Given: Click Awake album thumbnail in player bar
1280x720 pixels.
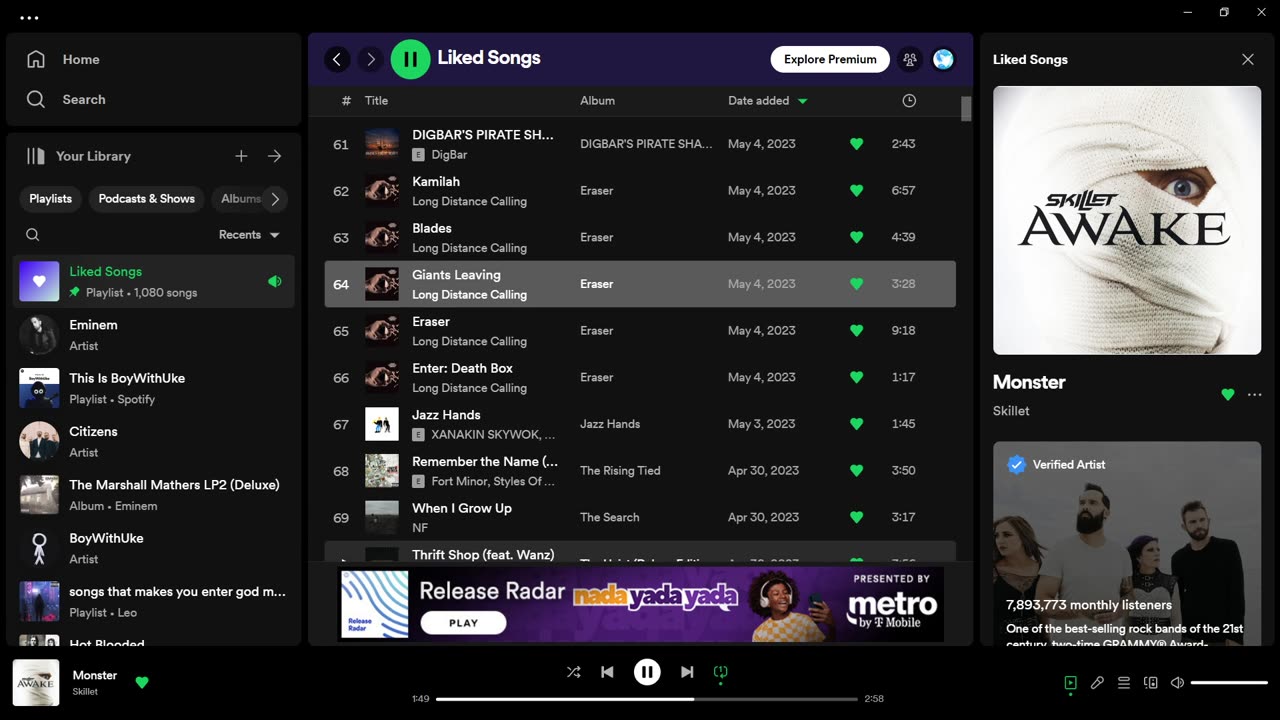Looking at the screenshot, I should tap(36, 683).
